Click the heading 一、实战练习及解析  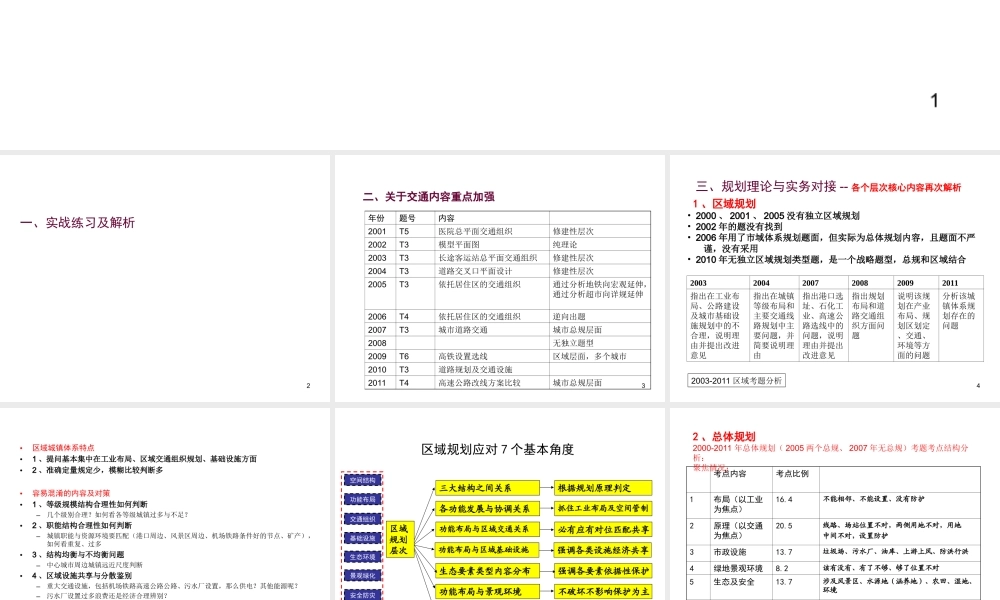point(80,222)
